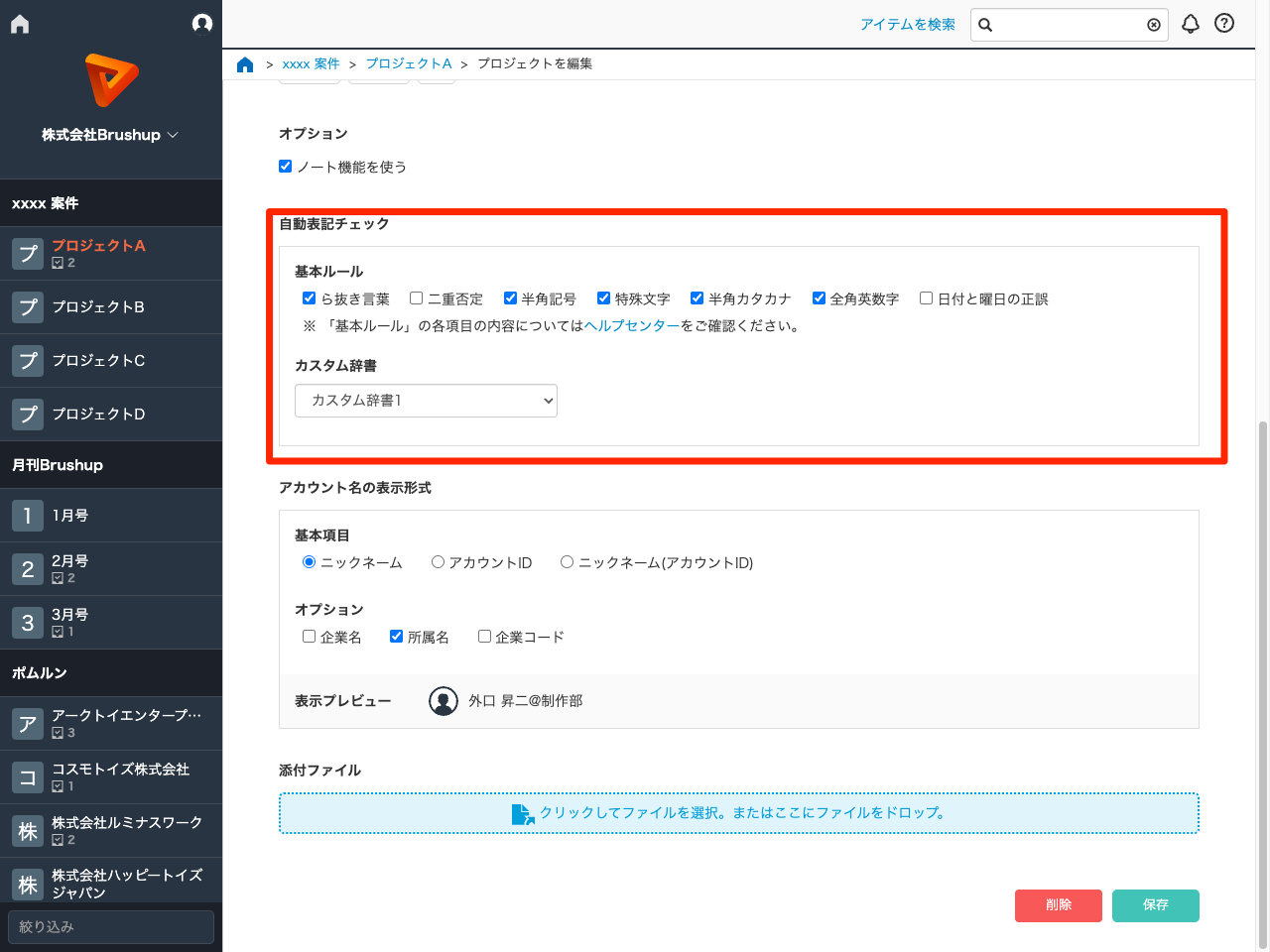Click the user avatar at top of sidebar
The image size is (1270, 952).
point(202,23)
